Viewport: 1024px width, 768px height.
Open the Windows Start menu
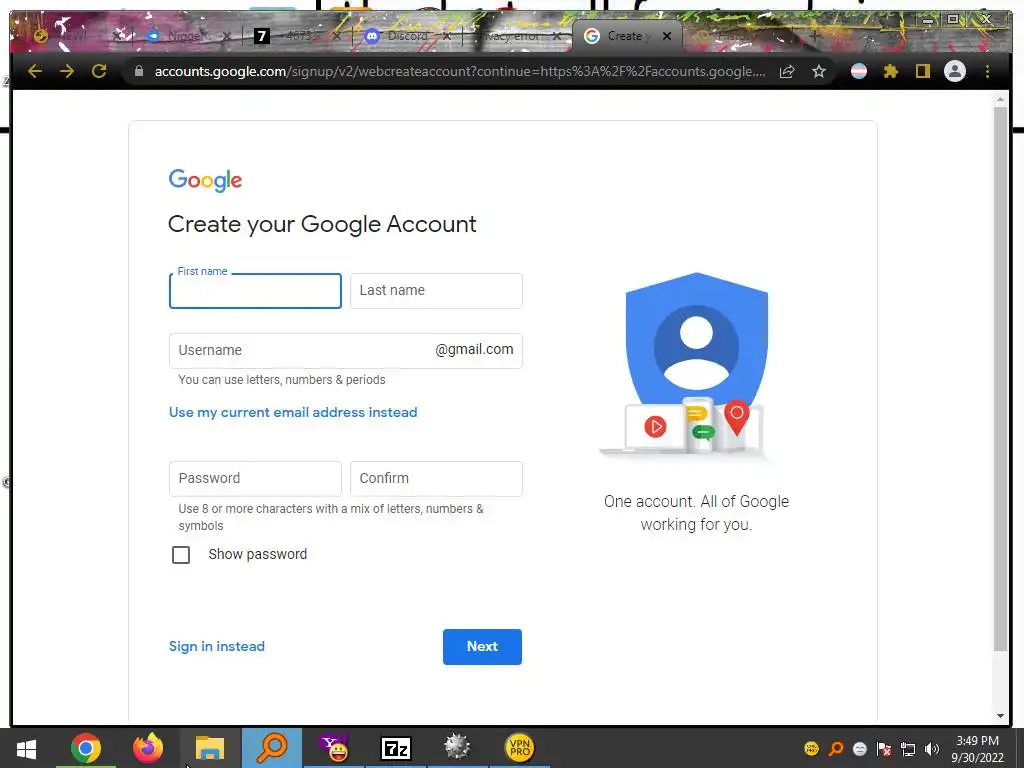26,748
